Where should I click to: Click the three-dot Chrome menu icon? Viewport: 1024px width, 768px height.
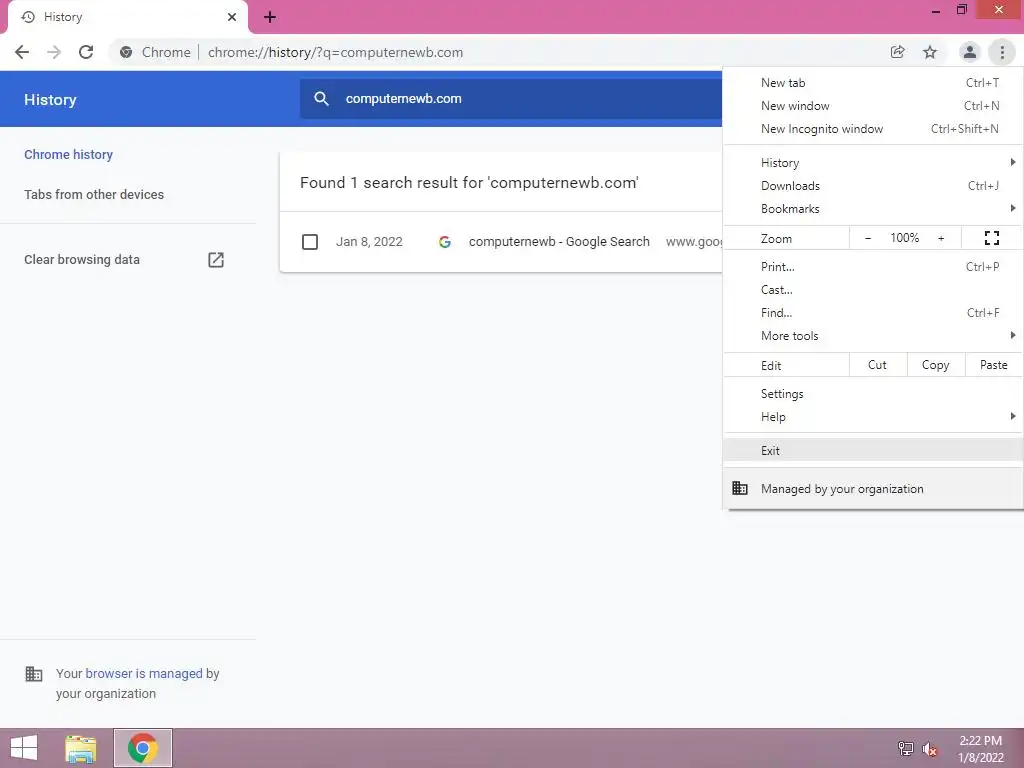pyautogui.click(x=1002, y=52)
